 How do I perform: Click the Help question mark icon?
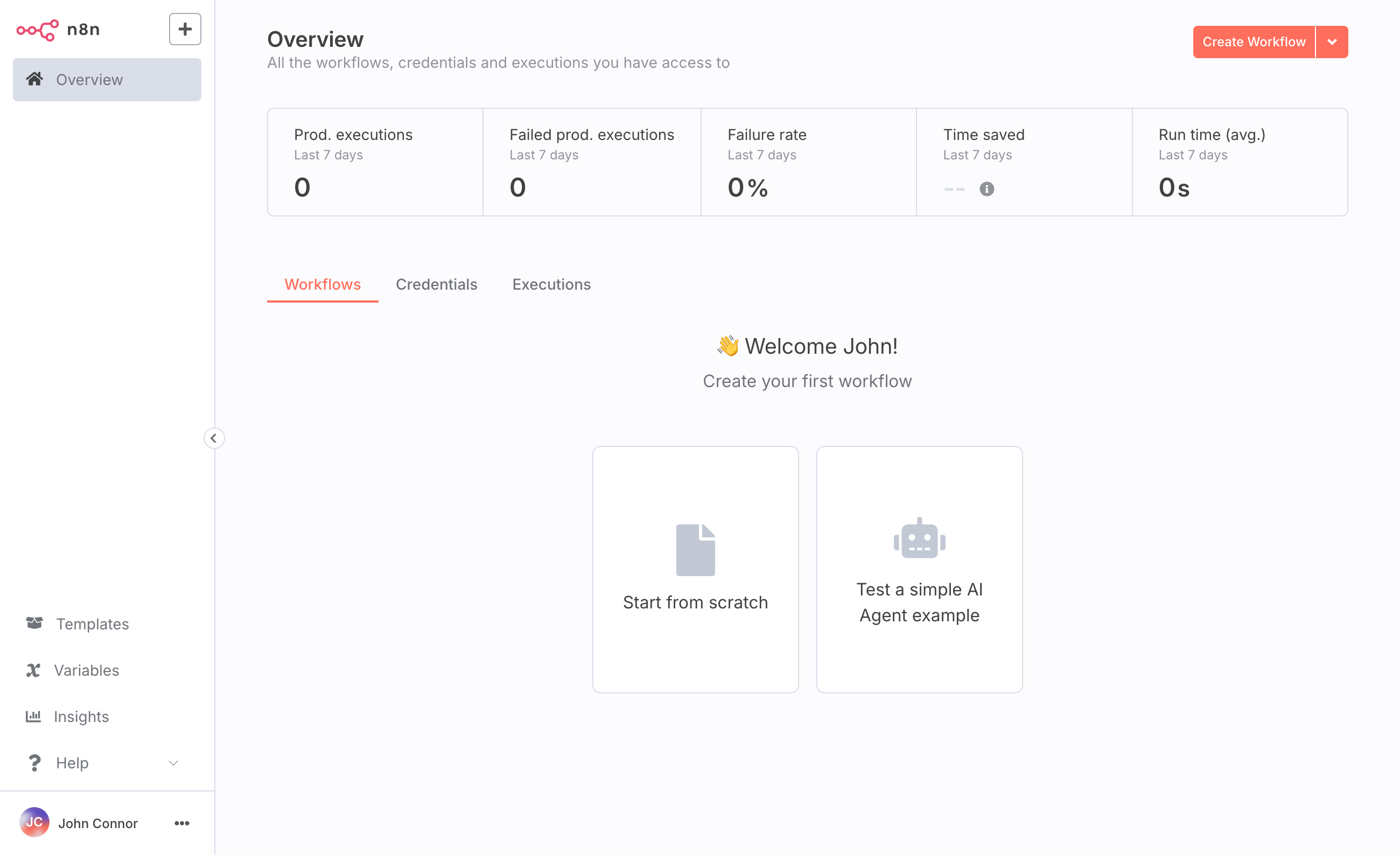[x=34, y=762]
